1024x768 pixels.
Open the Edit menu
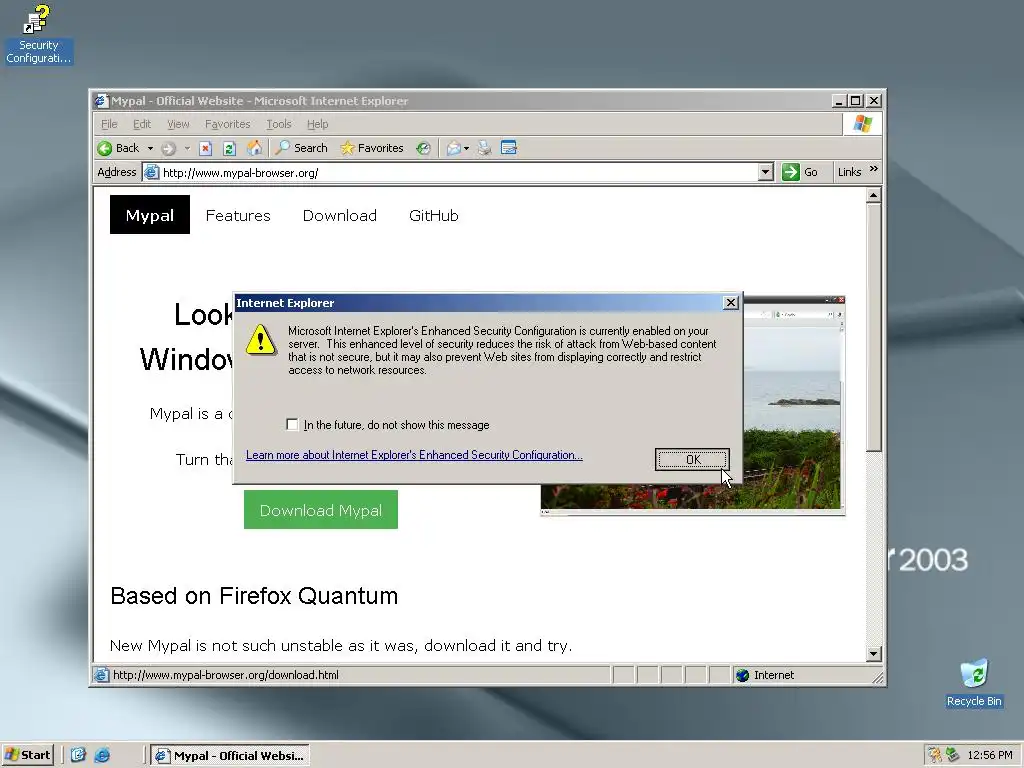(142, 124)
